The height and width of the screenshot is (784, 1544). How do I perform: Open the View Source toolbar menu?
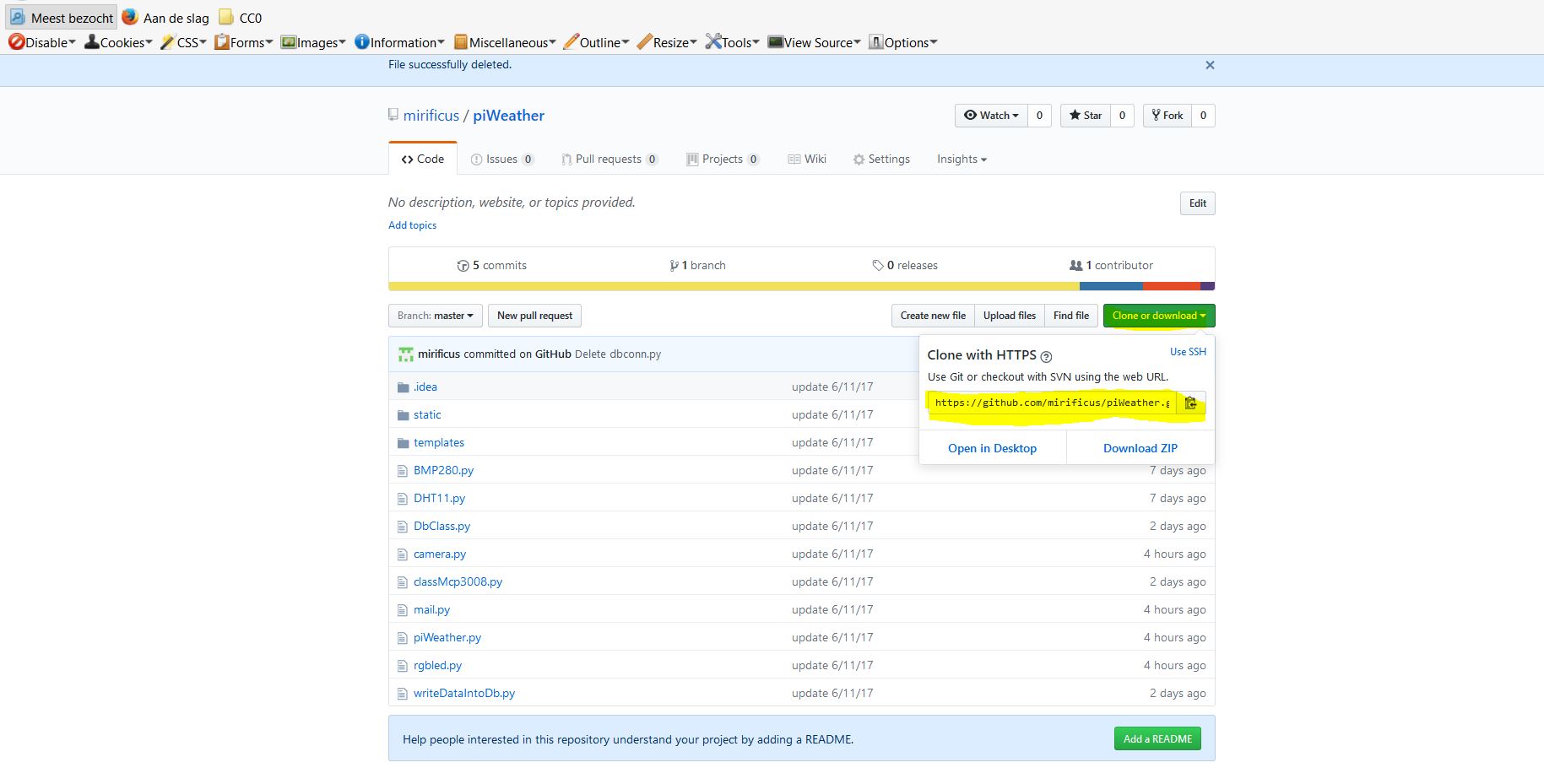(814, 42)
